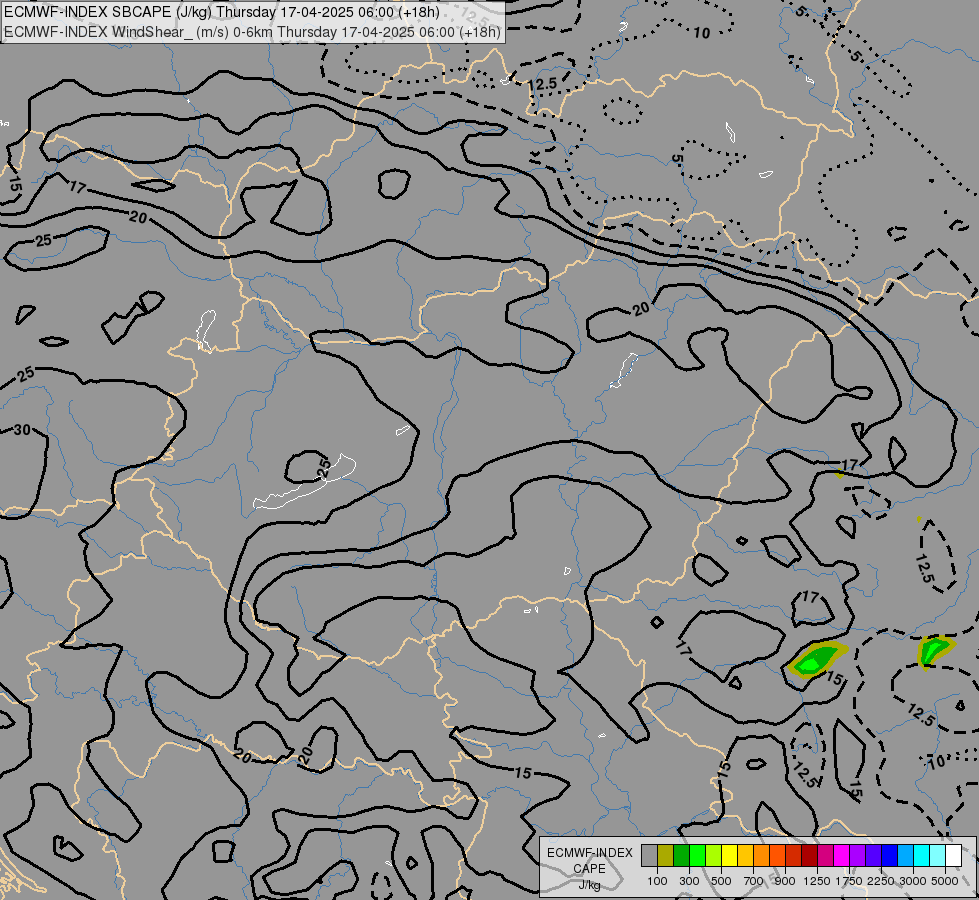The height and width of the screenshot is (900, 979).
Task: Pick the bright magenta swatch left of 1750
Action: point(842,855)
